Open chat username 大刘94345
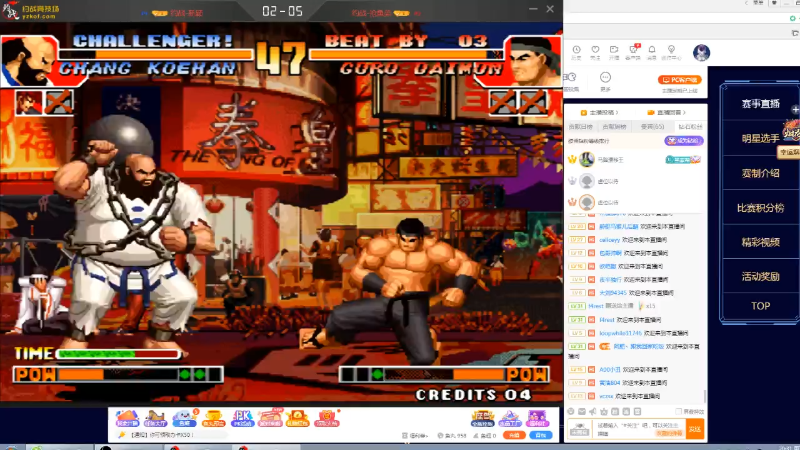This screenshot has height=450, width=800. pyautogui.click(x=613, y=293)
